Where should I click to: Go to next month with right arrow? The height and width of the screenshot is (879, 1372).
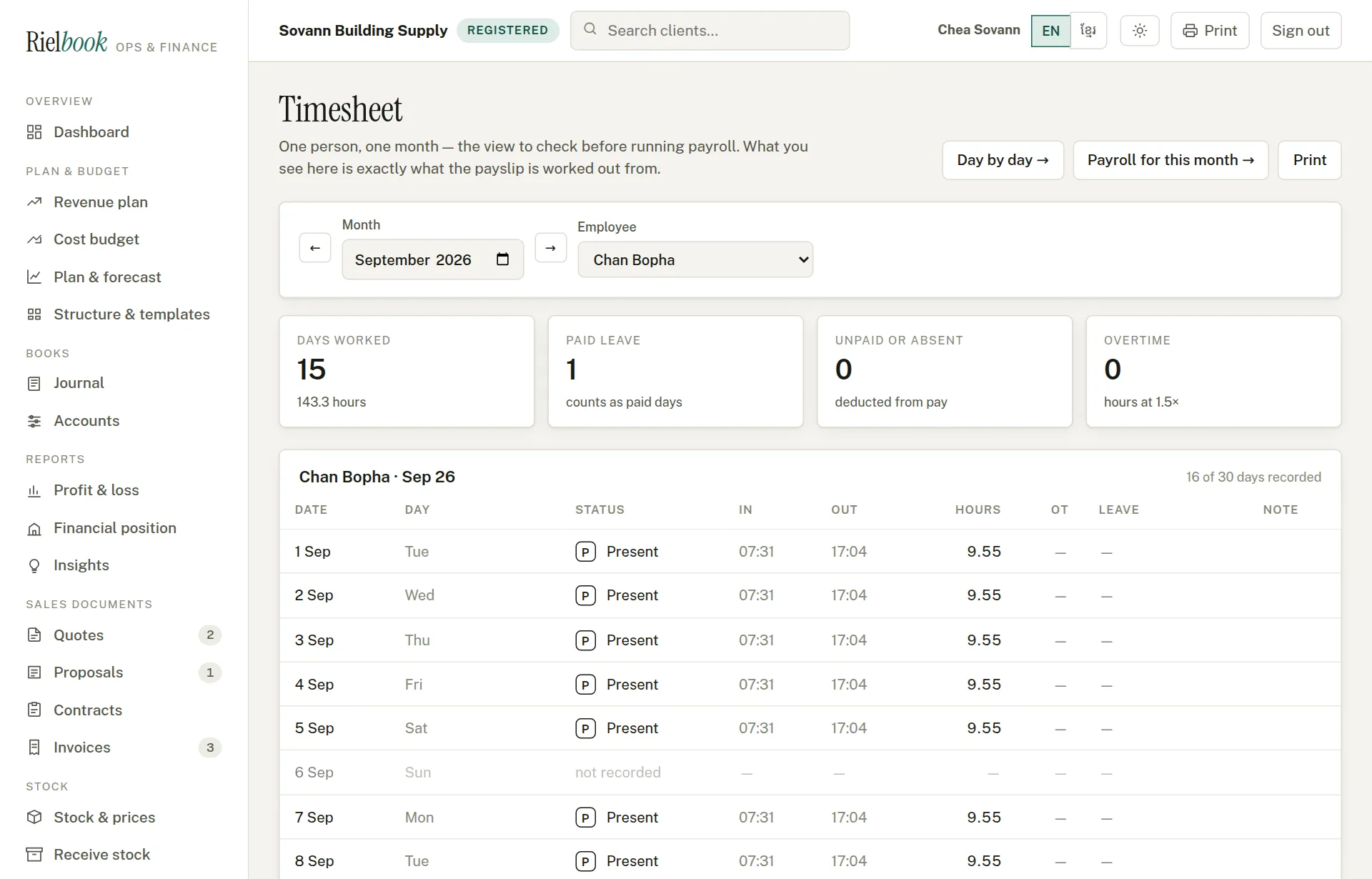click(x=551, y=248)
